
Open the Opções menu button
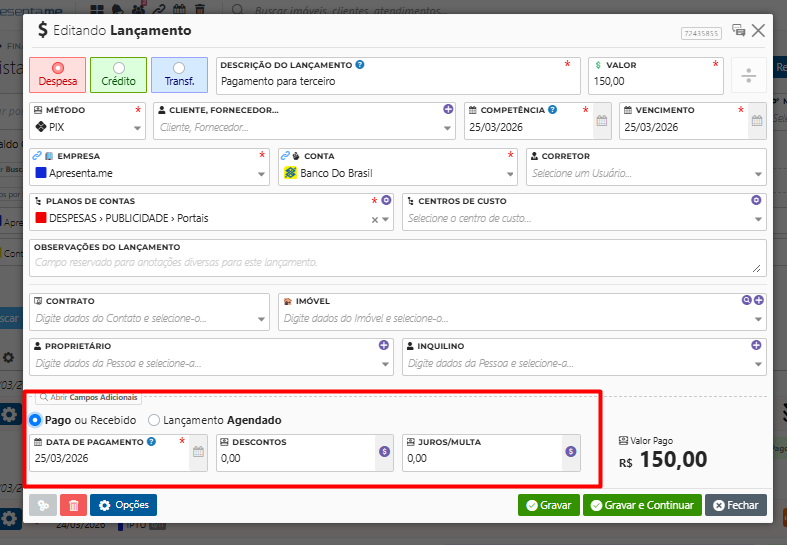click(123, 505)
